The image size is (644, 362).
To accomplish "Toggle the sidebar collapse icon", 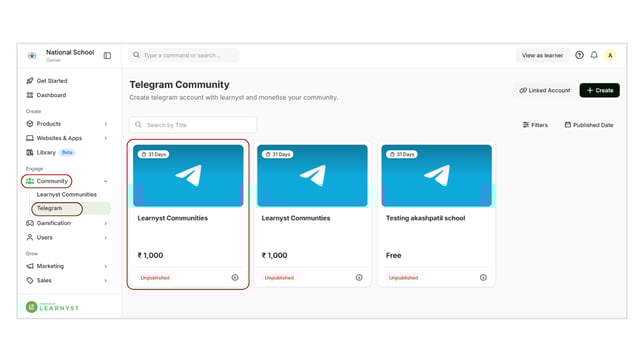I will 107,55.
